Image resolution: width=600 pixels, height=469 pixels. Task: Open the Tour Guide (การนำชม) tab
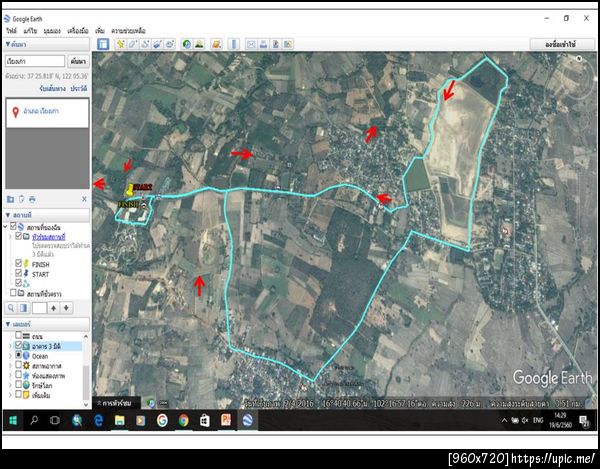pyautogui.click(x=114, y=403)
